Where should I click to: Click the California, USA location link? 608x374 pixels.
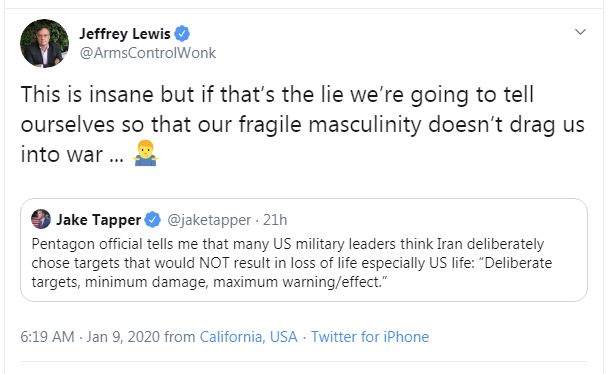(x=249, y=336)
